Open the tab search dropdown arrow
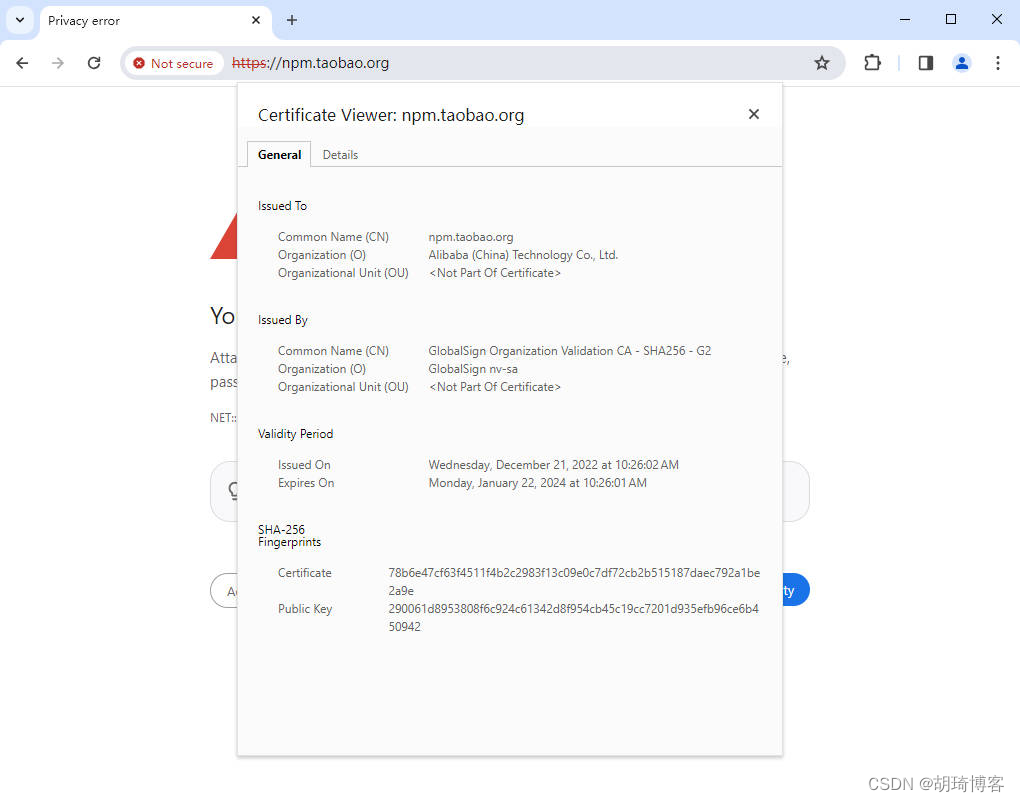This screenshot has height=802, width=1020. tap(20, 20)
